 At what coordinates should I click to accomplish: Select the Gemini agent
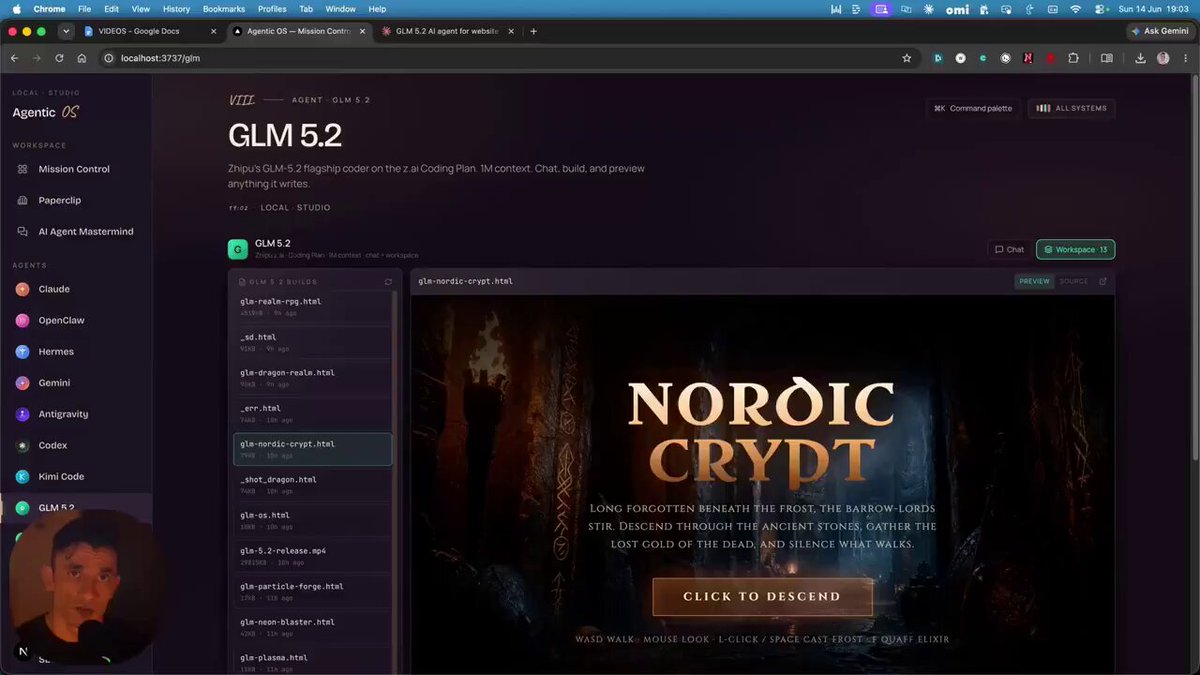[x=76, y=383]
